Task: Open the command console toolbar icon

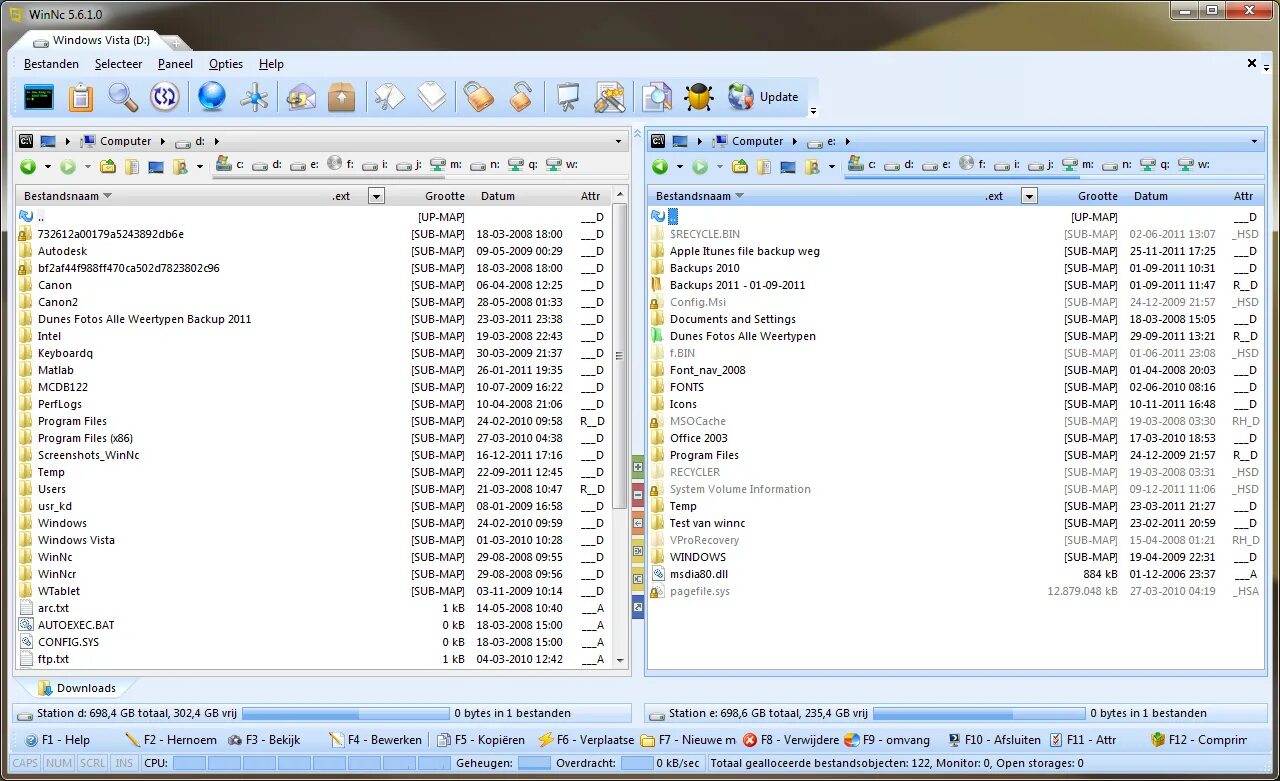Action: pyautogui.click(x=39, y=97)
